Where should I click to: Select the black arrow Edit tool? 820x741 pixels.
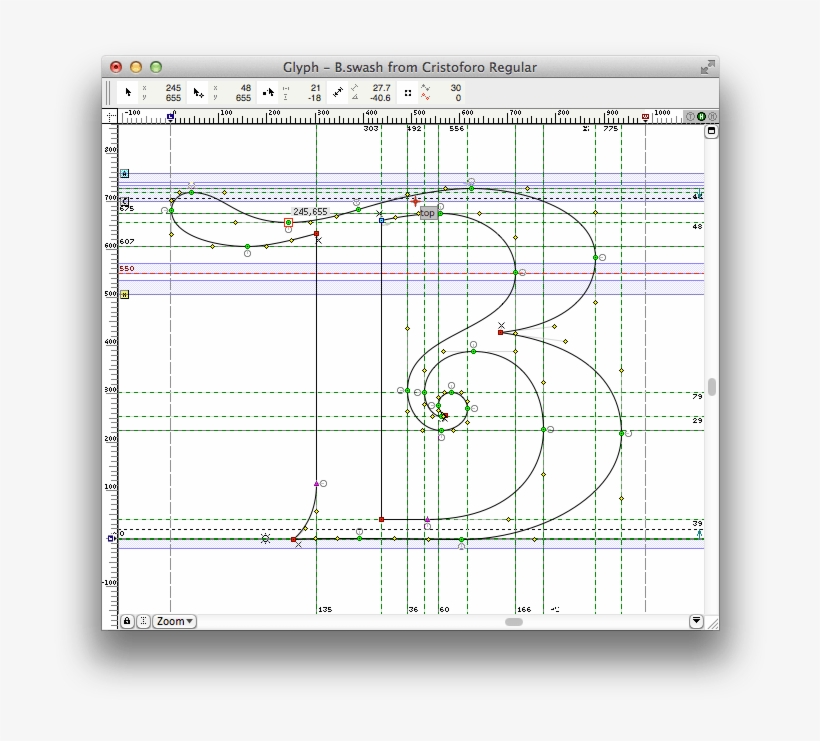tap(130, 92)
